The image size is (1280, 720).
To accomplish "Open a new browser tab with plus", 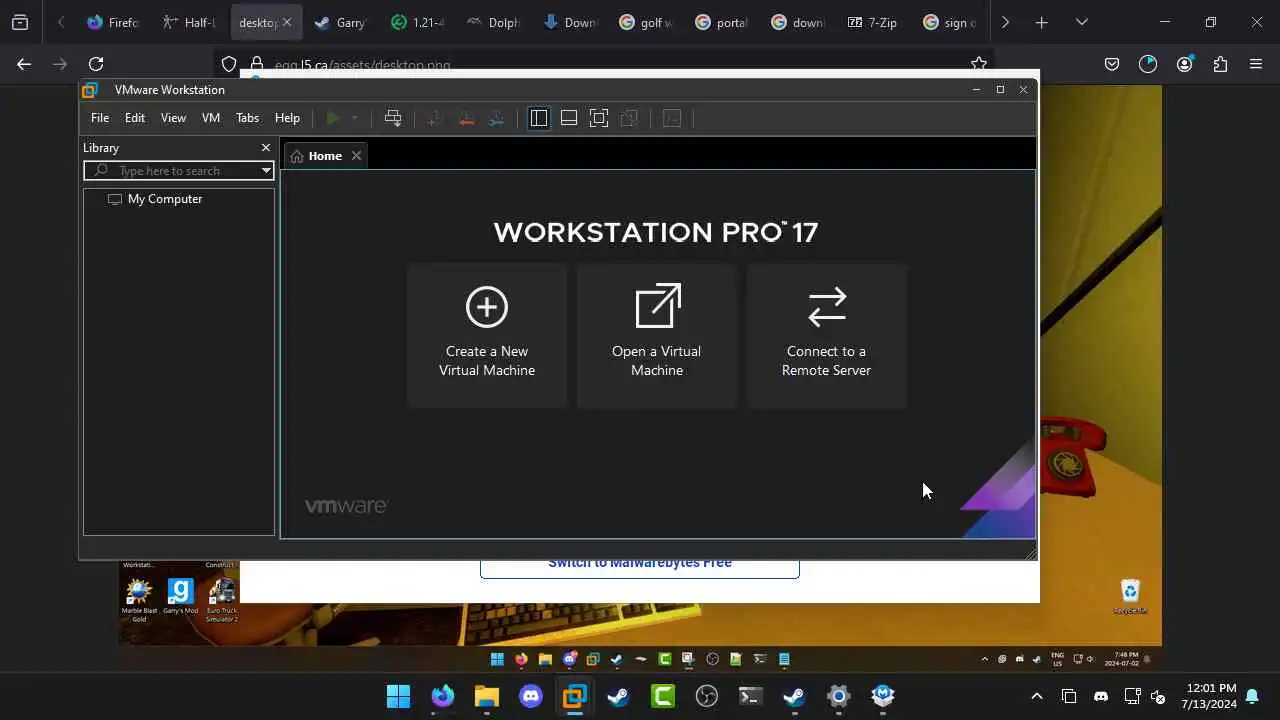I will click(x=1042, y=22).
